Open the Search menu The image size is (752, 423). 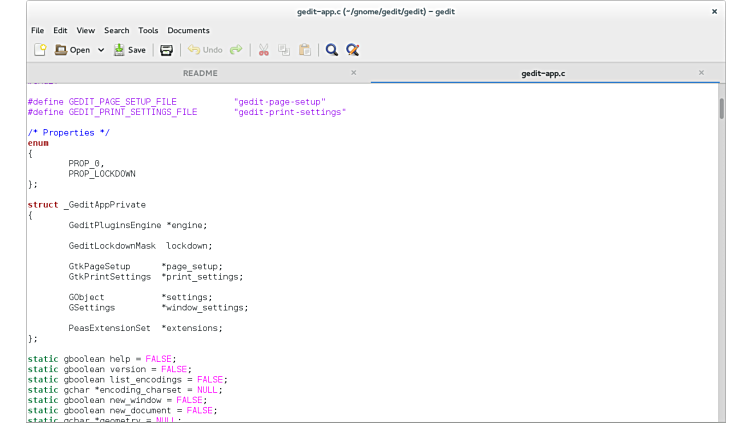(117, 30)
